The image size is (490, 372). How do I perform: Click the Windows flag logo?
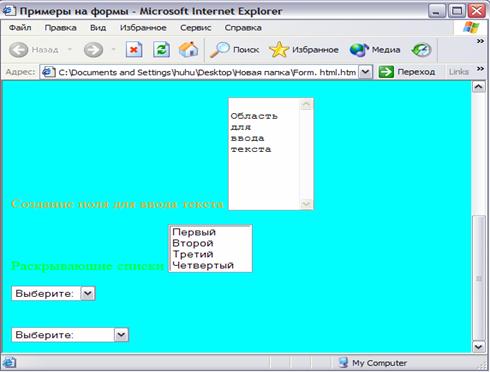click(x=471, y=27)
